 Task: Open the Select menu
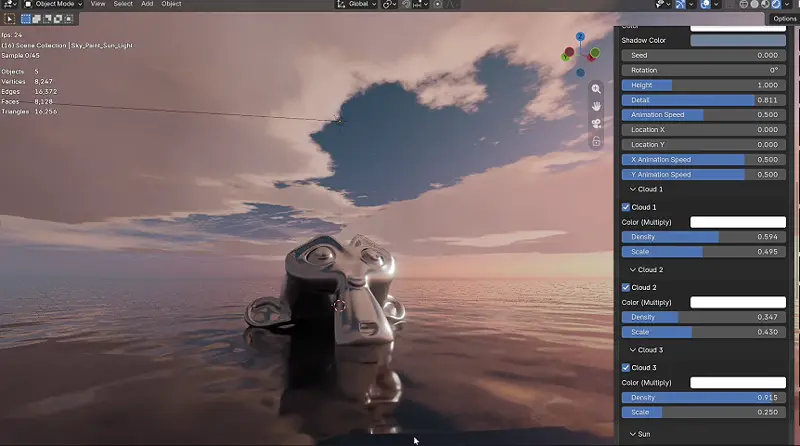123,4
